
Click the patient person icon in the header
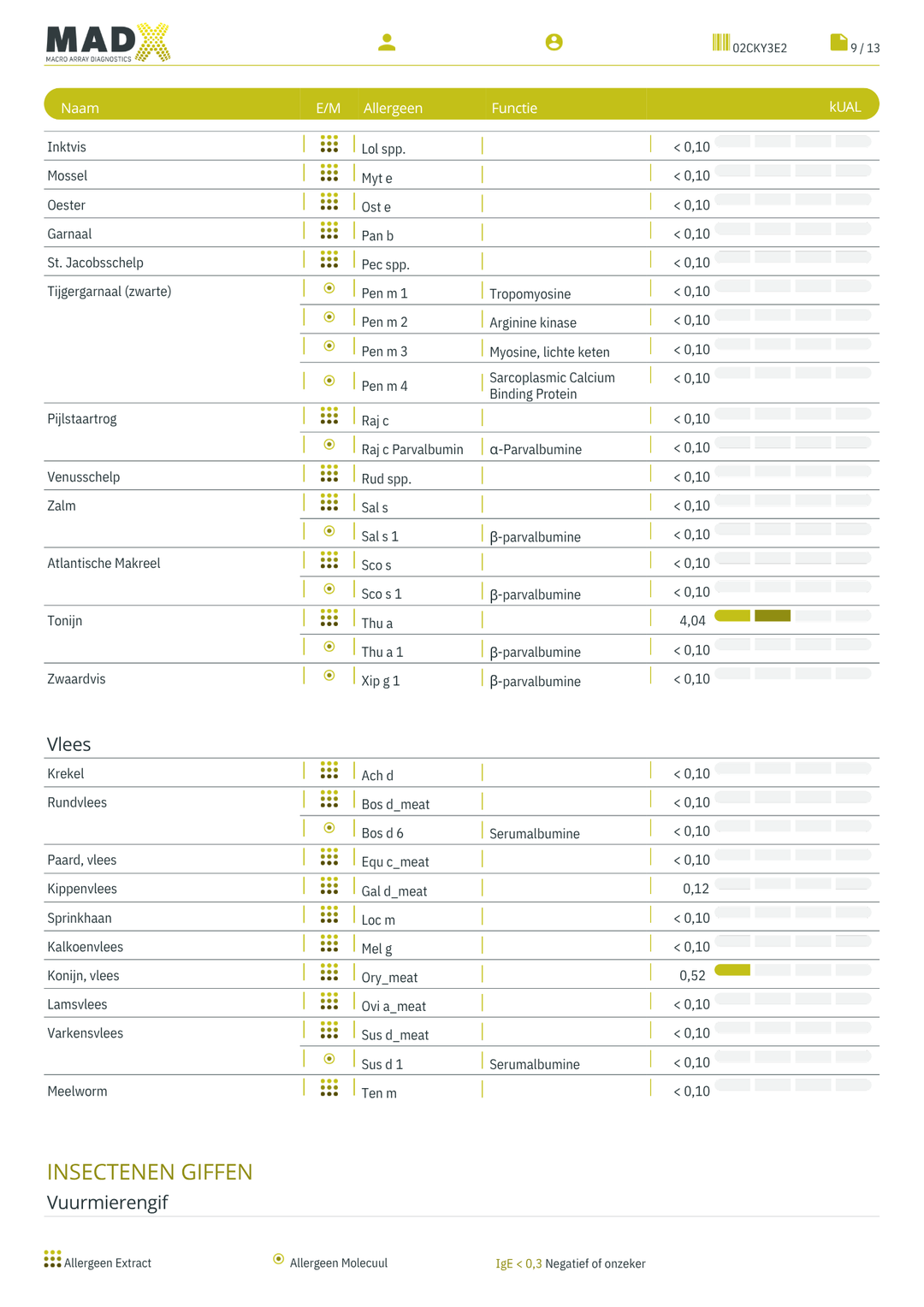[387, 42]
